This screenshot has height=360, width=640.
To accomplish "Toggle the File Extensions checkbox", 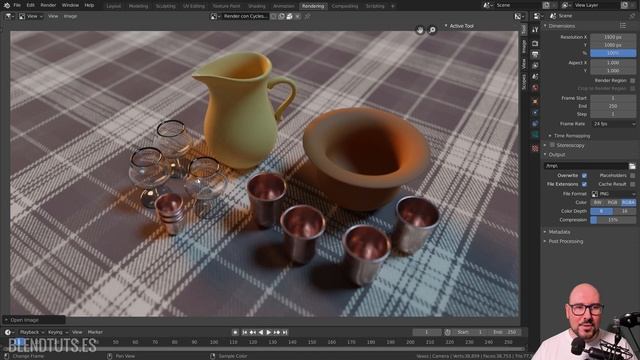I will pos(584,184).
